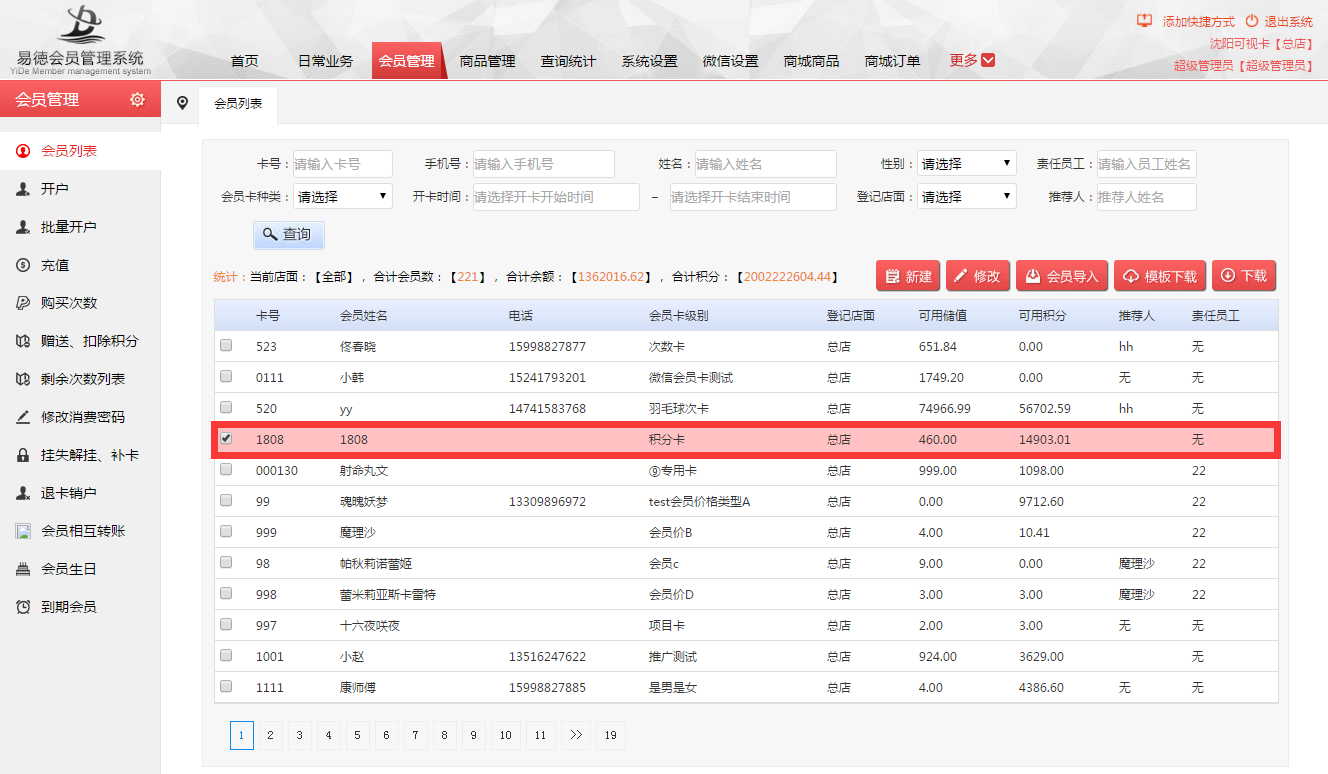Click the 模板下载 button
This screenshot has width=1328, height=774.
1159,276
